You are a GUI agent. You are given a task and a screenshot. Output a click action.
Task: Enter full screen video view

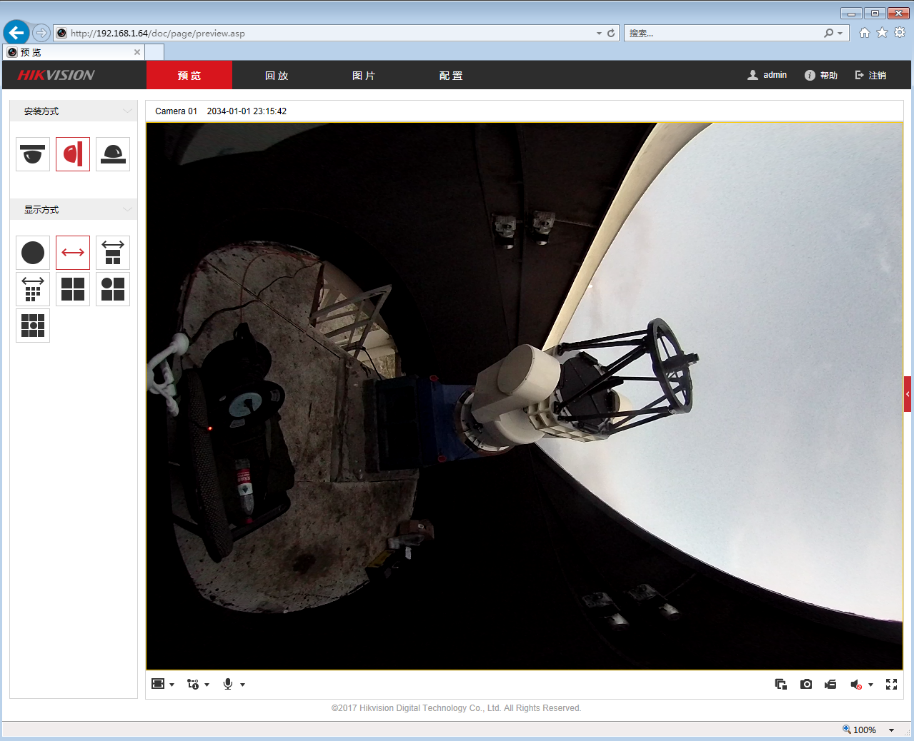coord(892,684)
